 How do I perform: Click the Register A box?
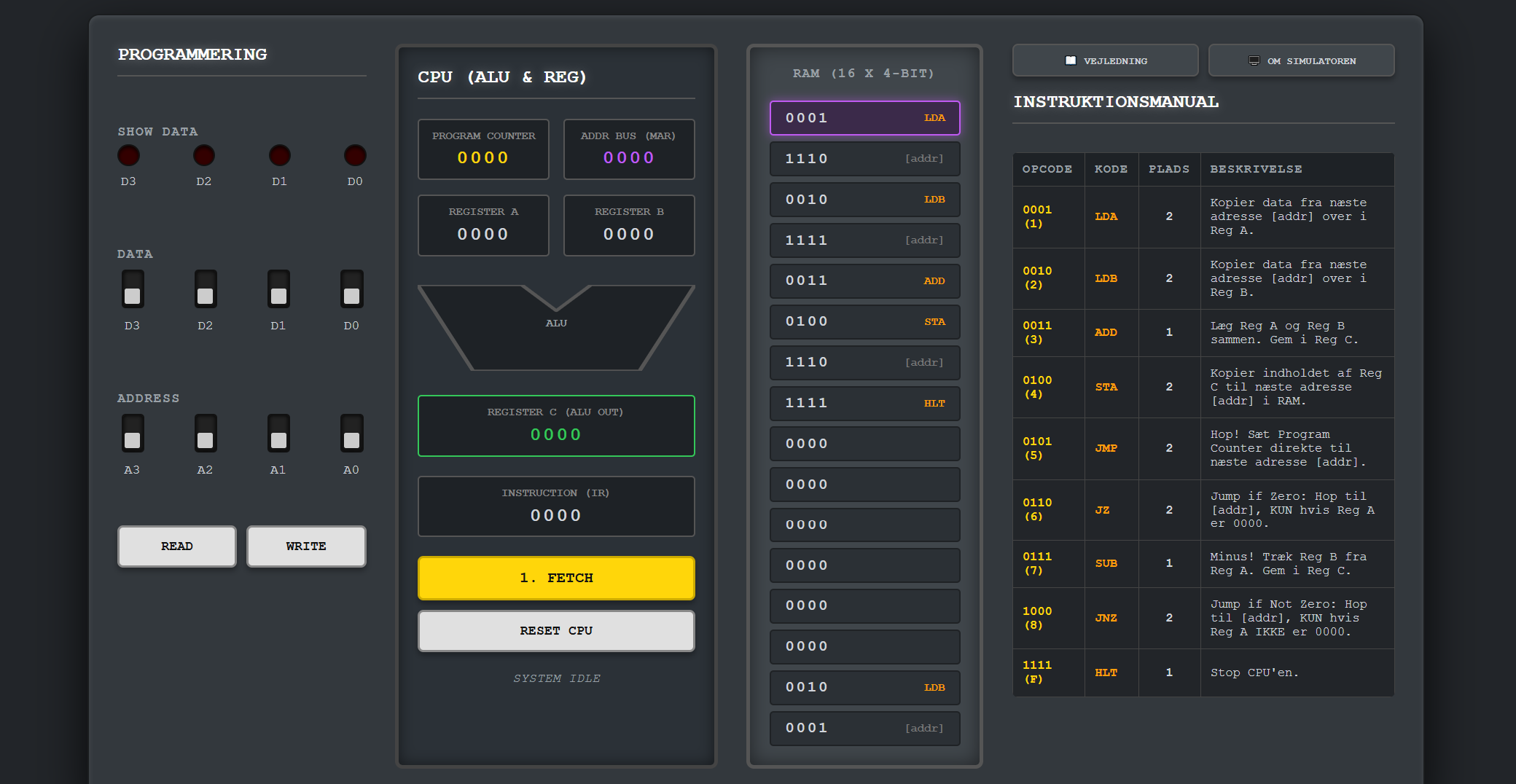483,225
